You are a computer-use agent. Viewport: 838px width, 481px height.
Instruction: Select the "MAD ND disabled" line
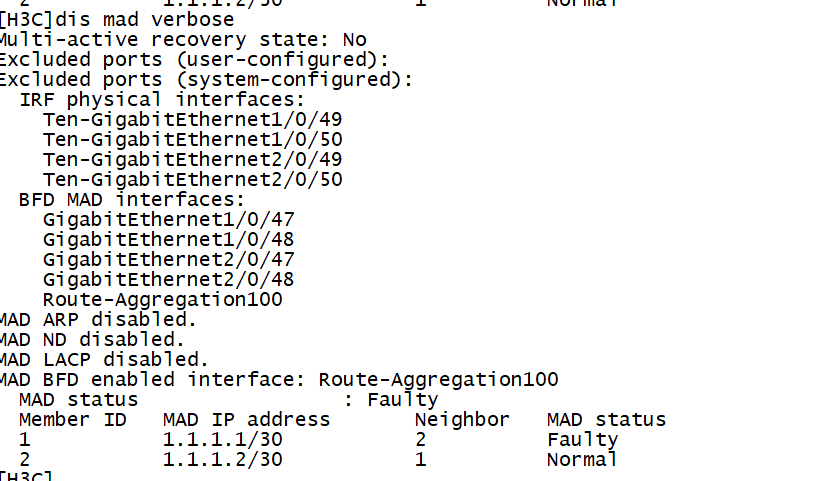[92, 340]
